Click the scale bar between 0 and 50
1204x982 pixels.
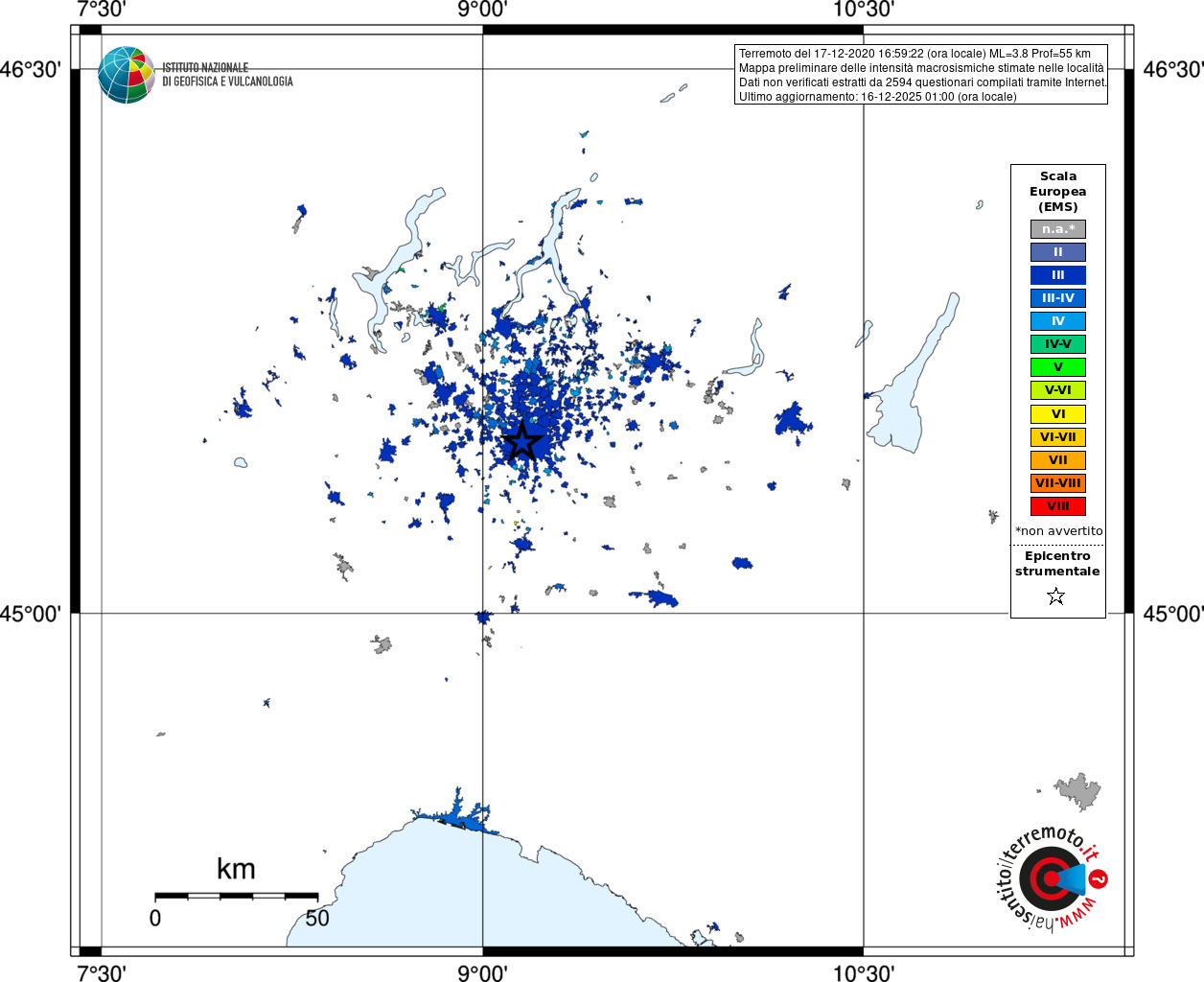click(236, 896)
